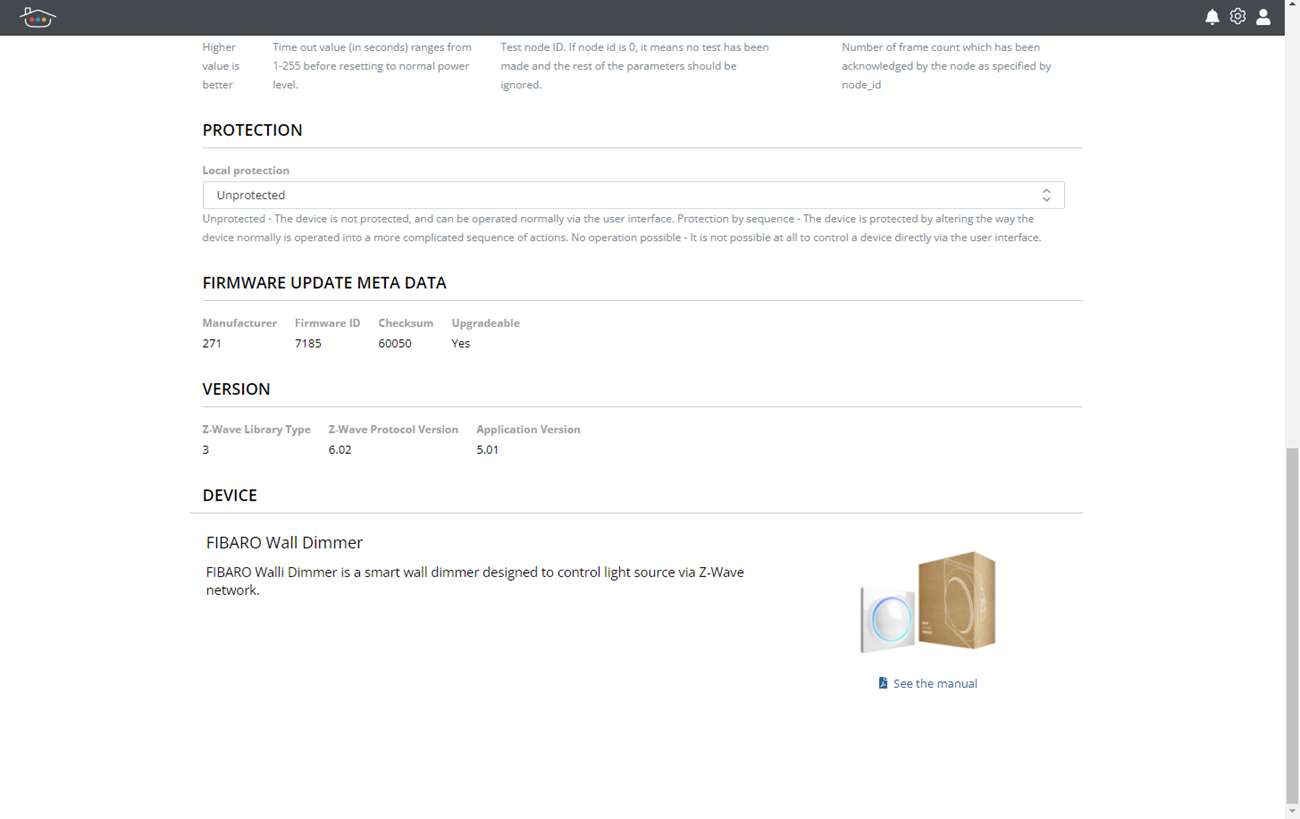Click the VERSION section heading
1300x819 pixels.
point(236,389)
